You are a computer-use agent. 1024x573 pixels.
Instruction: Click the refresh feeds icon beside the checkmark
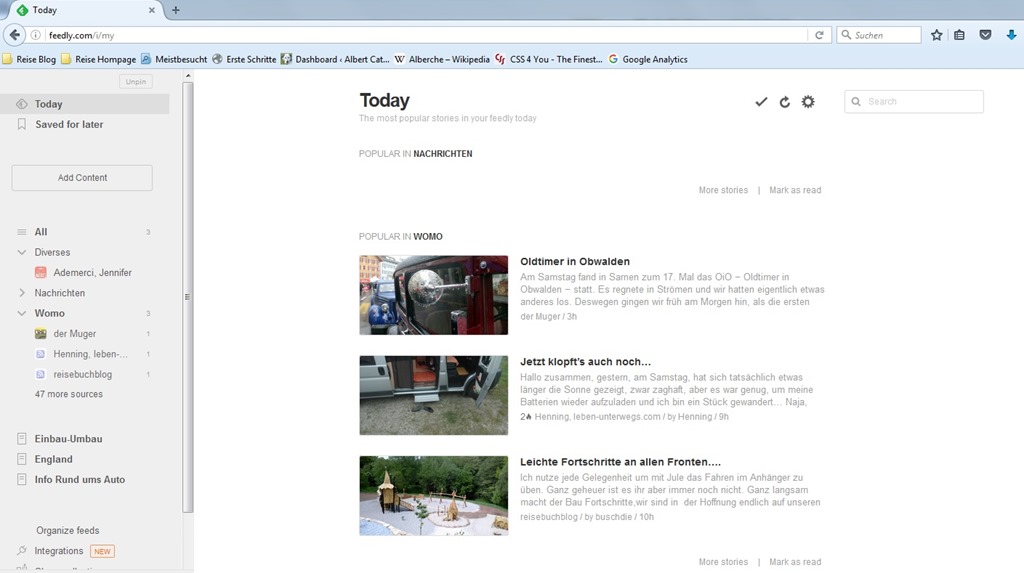785,102
